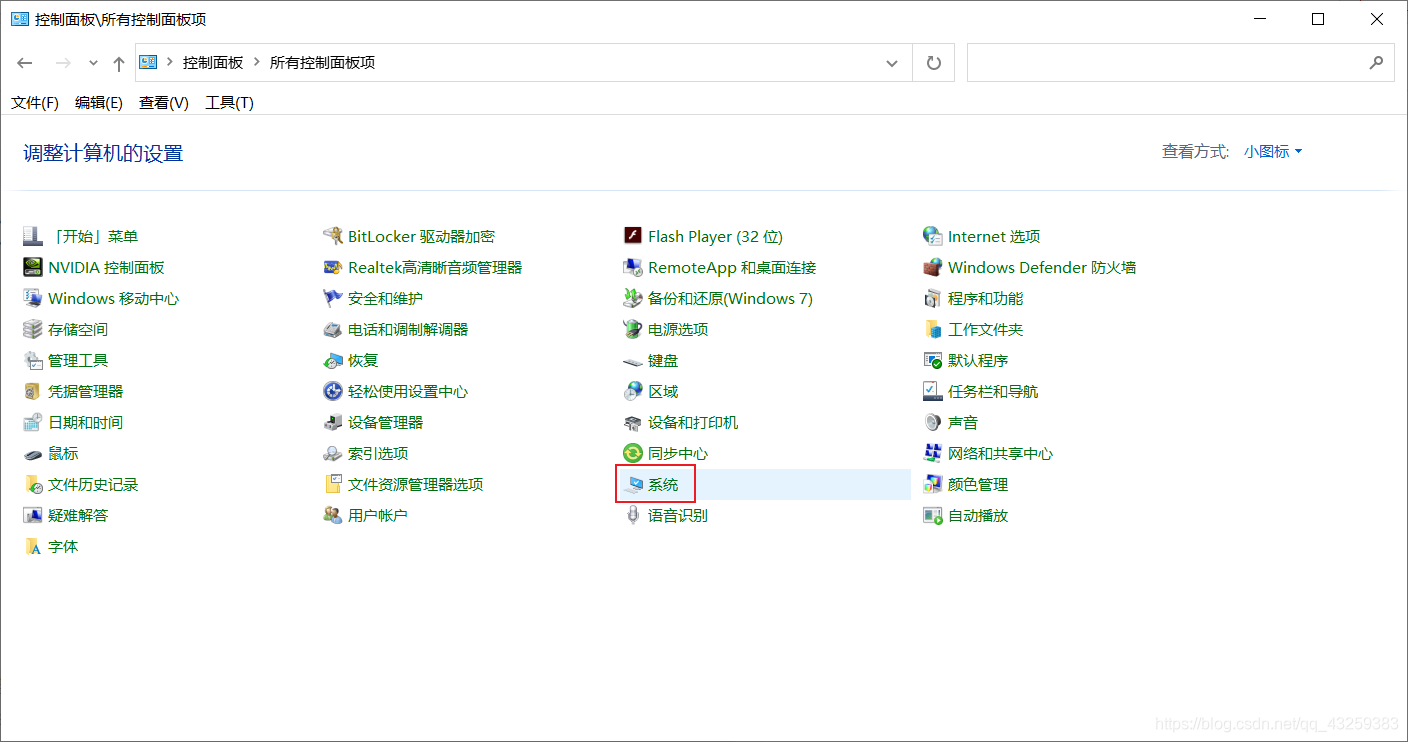Open the 凭据管理器 icon
The width and height of the screenshot is (1408, 742).
pos(33,391)
